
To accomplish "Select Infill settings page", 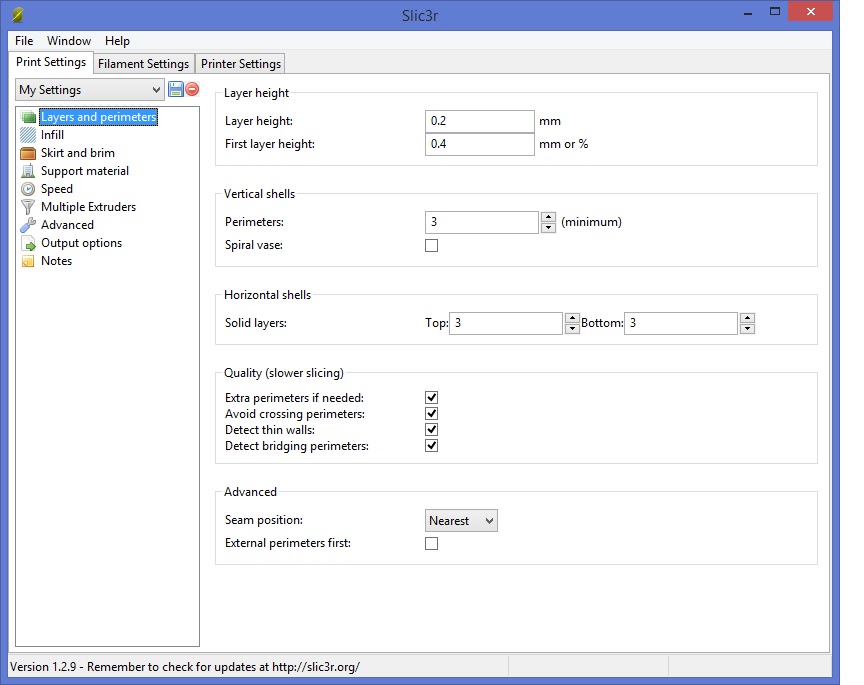I will 52,135.
